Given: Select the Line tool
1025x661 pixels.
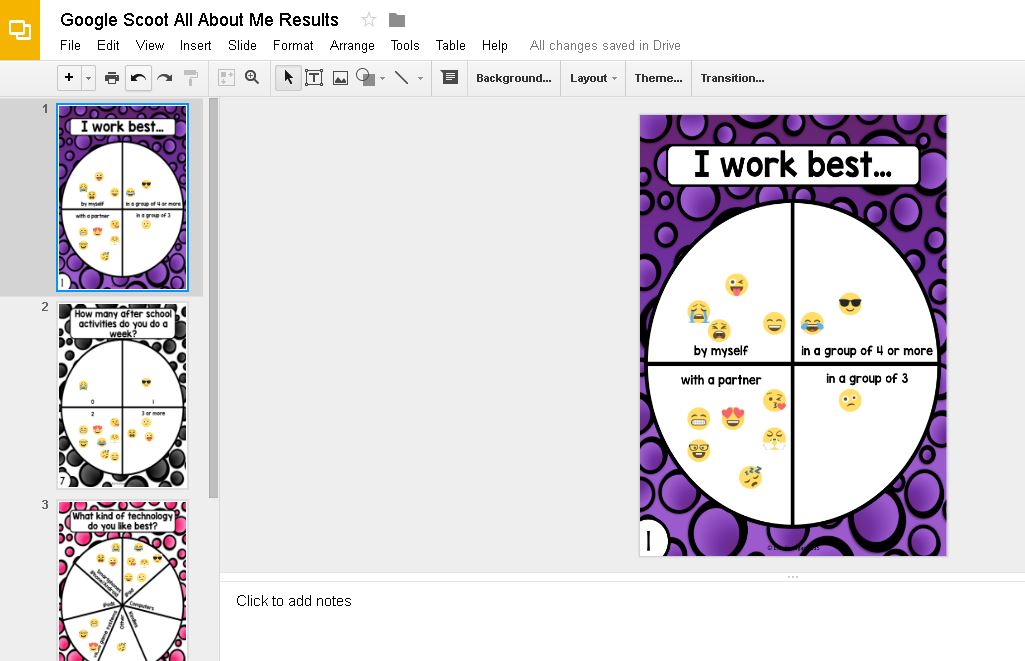Looking at the screenshot, I should [x=400, y=77].
